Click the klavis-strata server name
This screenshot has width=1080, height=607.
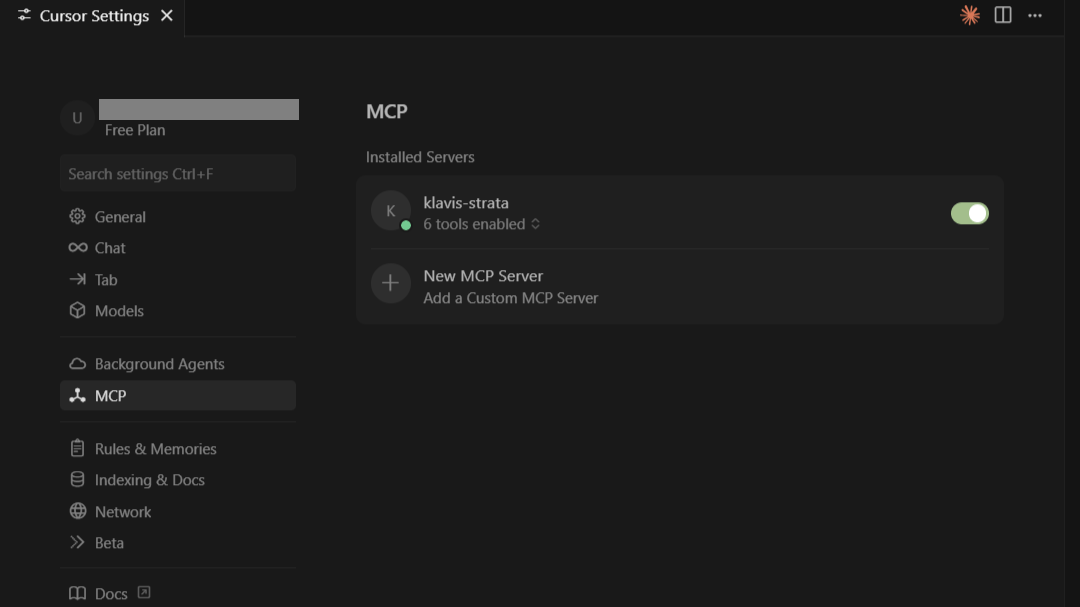pyautogui.click(x=466, y=203)
